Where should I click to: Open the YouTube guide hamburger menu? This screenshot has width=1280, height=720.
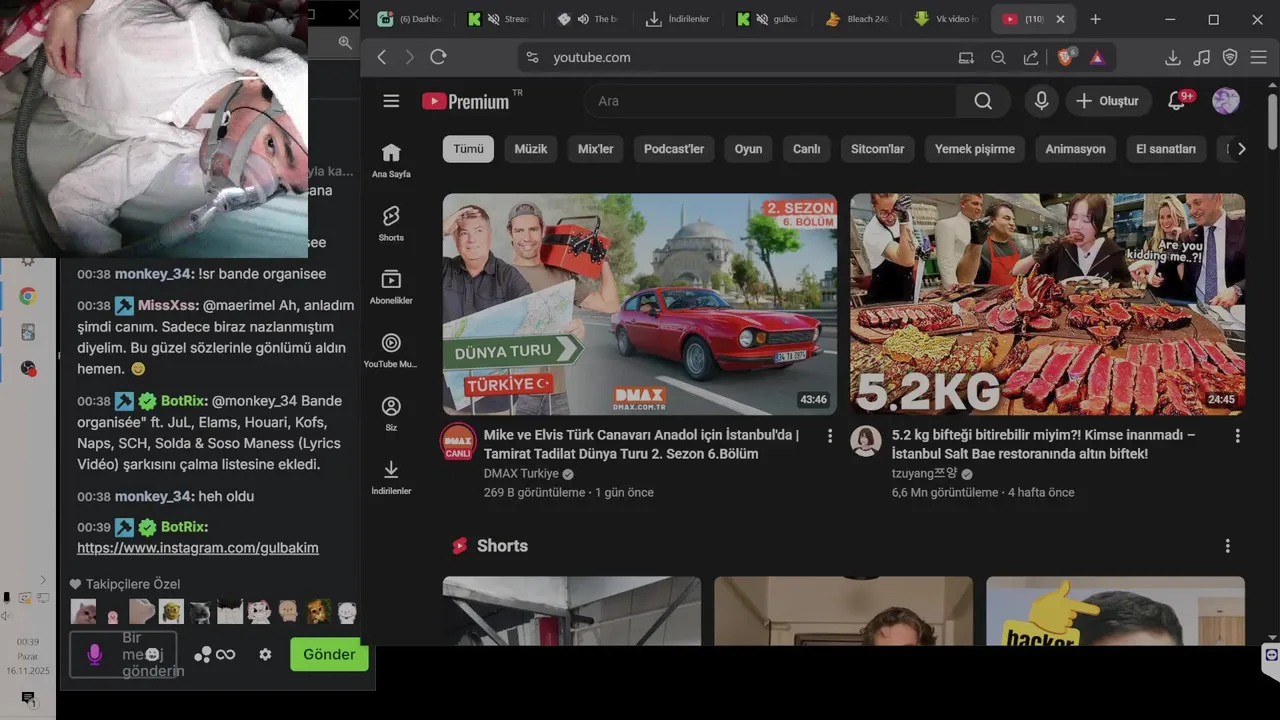coord(391,101)
